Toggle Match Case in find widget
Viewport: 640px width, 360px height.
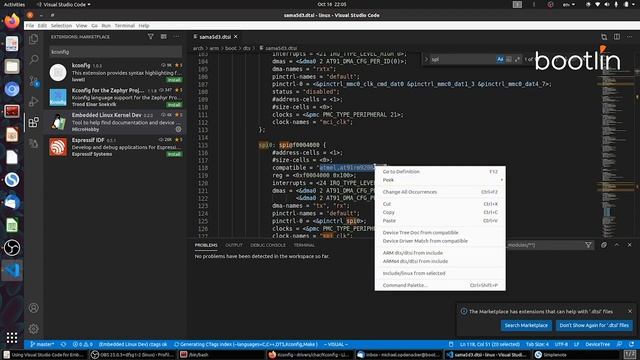(500, 59)
